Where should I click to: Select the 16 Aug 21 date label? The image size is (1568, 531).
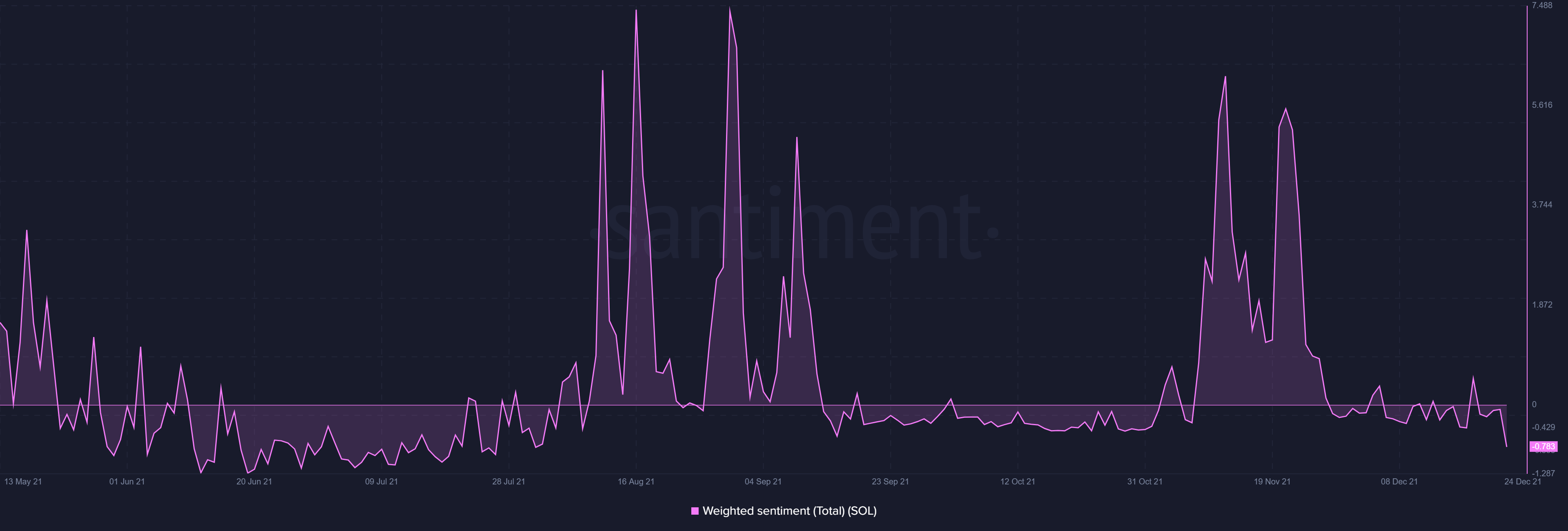(635, 481)
